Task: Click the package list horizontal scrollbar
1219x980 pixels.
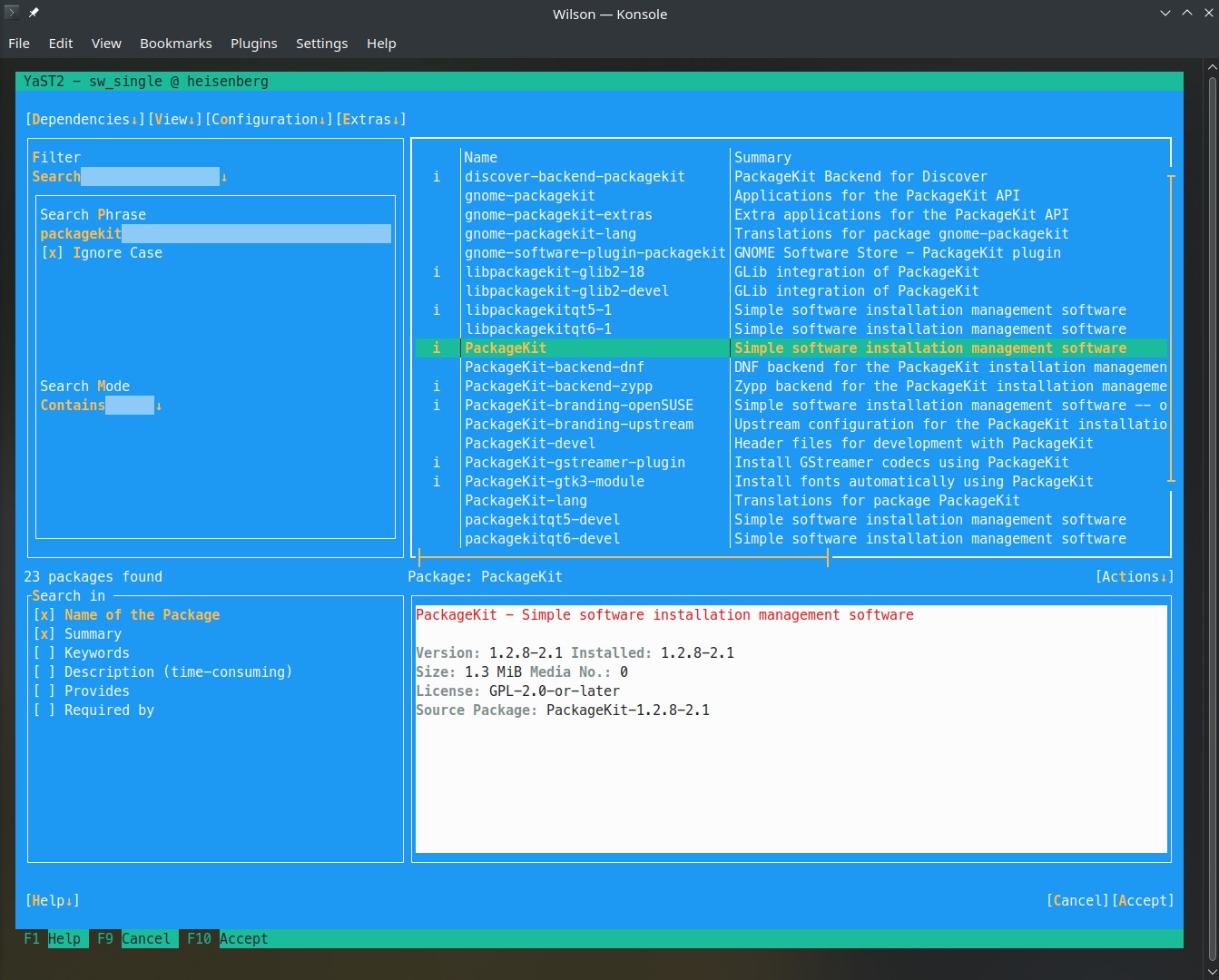Action: (623, 558)
